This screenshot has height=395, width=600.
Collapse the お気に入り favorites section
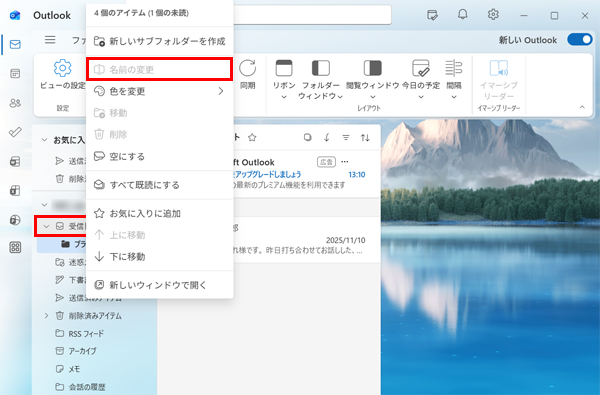tap(44, 140)
